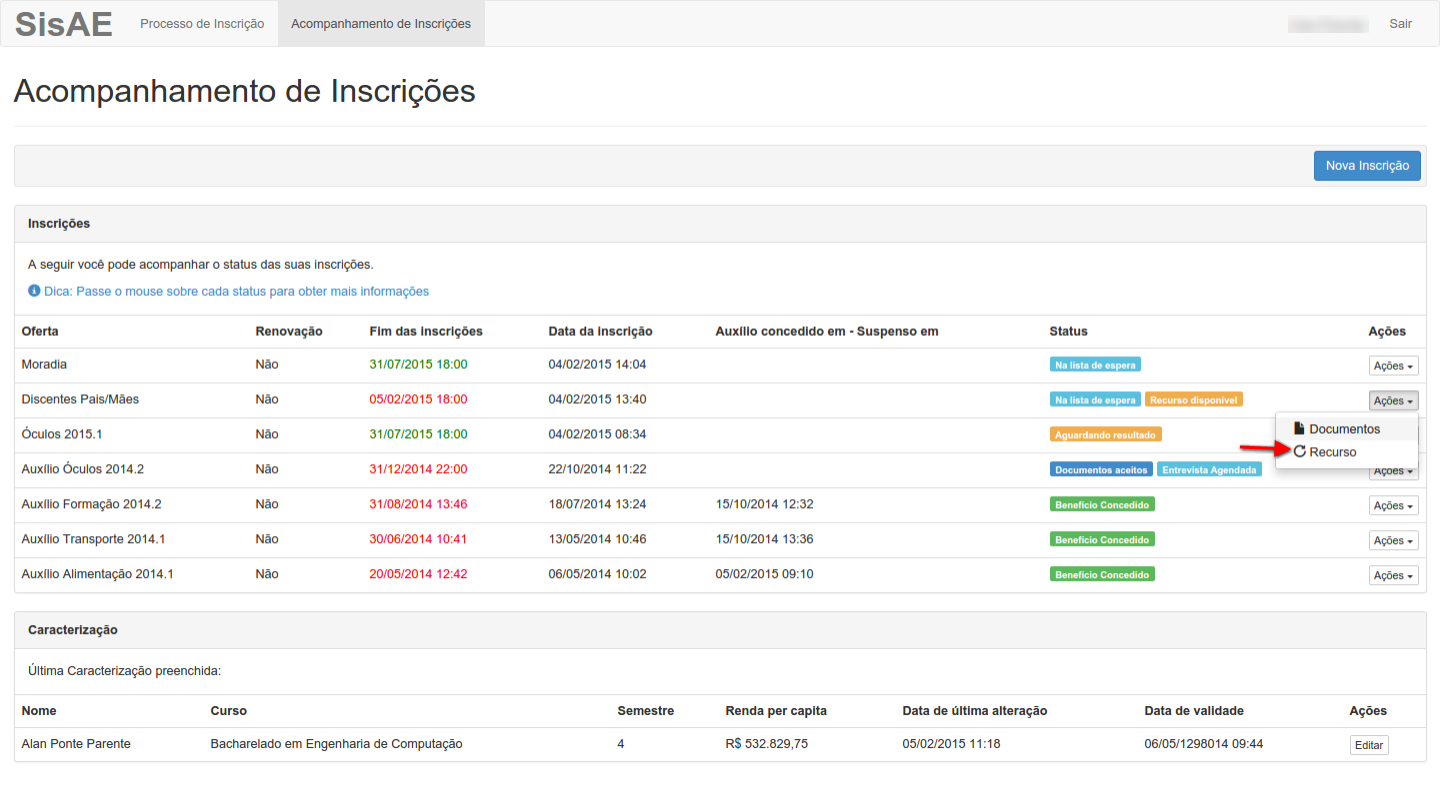The width and height of the screenshot is (1440, 790).
Task: Click last change date 05/02/2015 11:18
Action: 951,744
